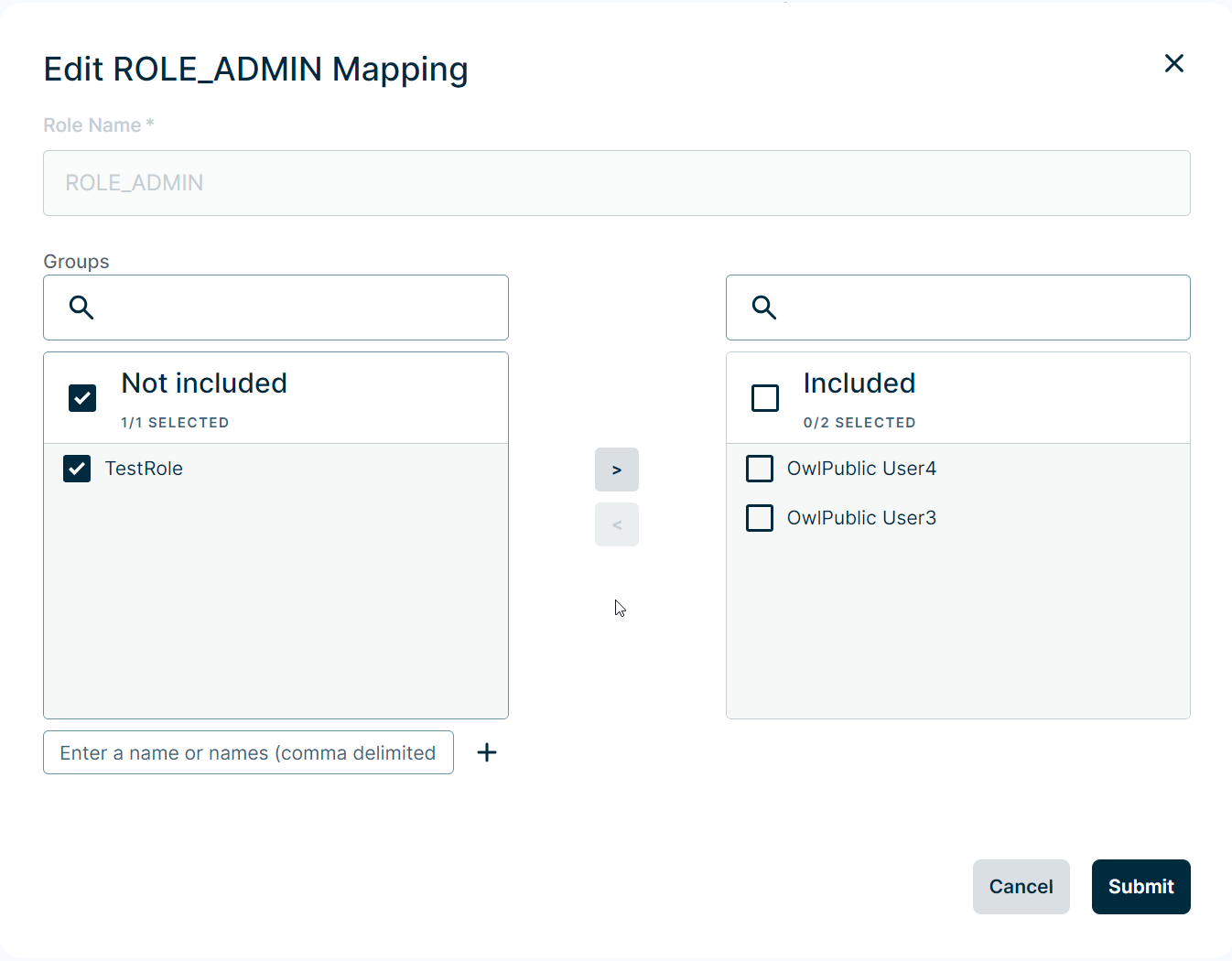Click the plus icon to add names
The height and width of the screenshot is (961, 1232).
coord(487,752)
